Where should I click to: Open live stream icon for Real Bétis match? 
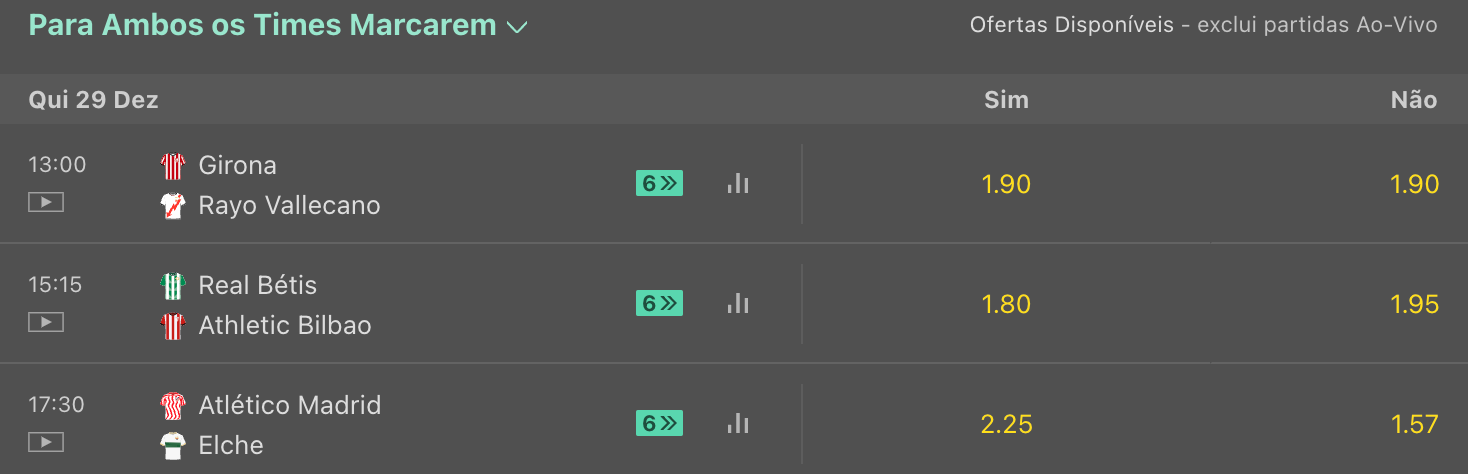(x=46, y=323)
